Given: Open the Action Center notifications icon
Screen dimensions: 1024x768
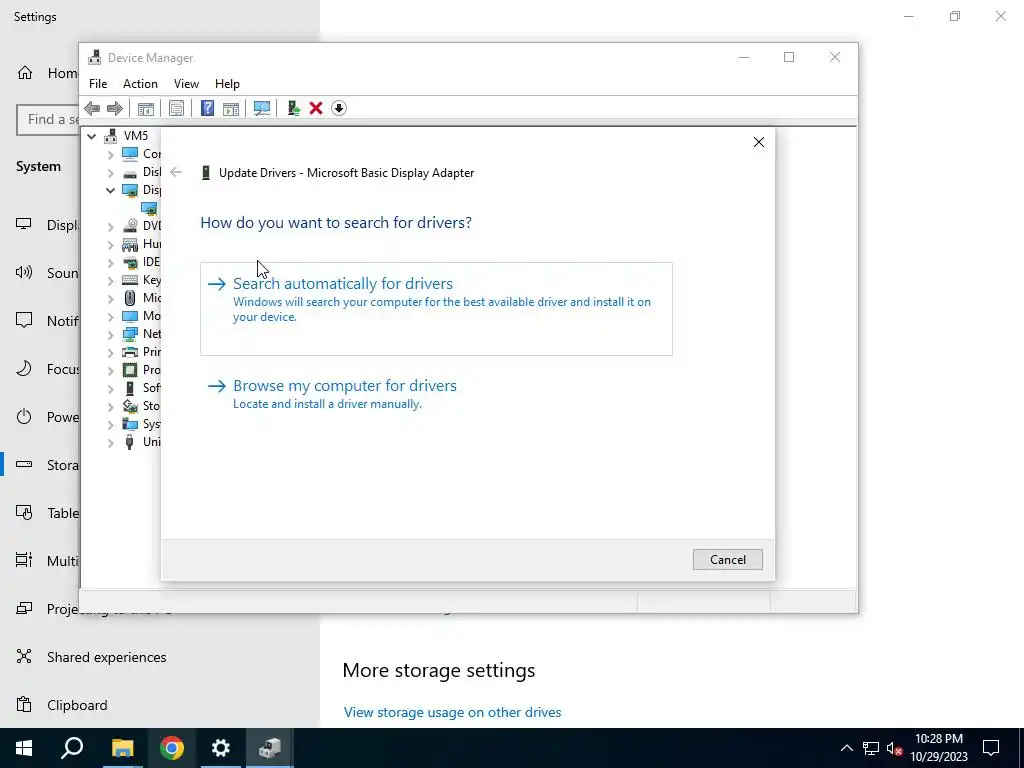Looking at the screenshot, I should click(x=991, y=748).
